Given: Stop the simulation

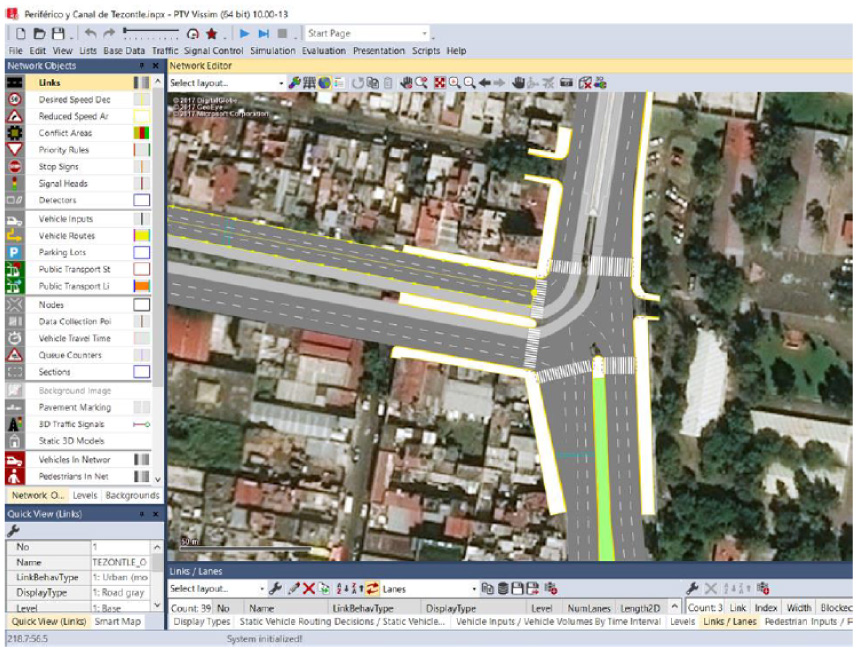Looking at the screenshot, I should pos(283,34).
